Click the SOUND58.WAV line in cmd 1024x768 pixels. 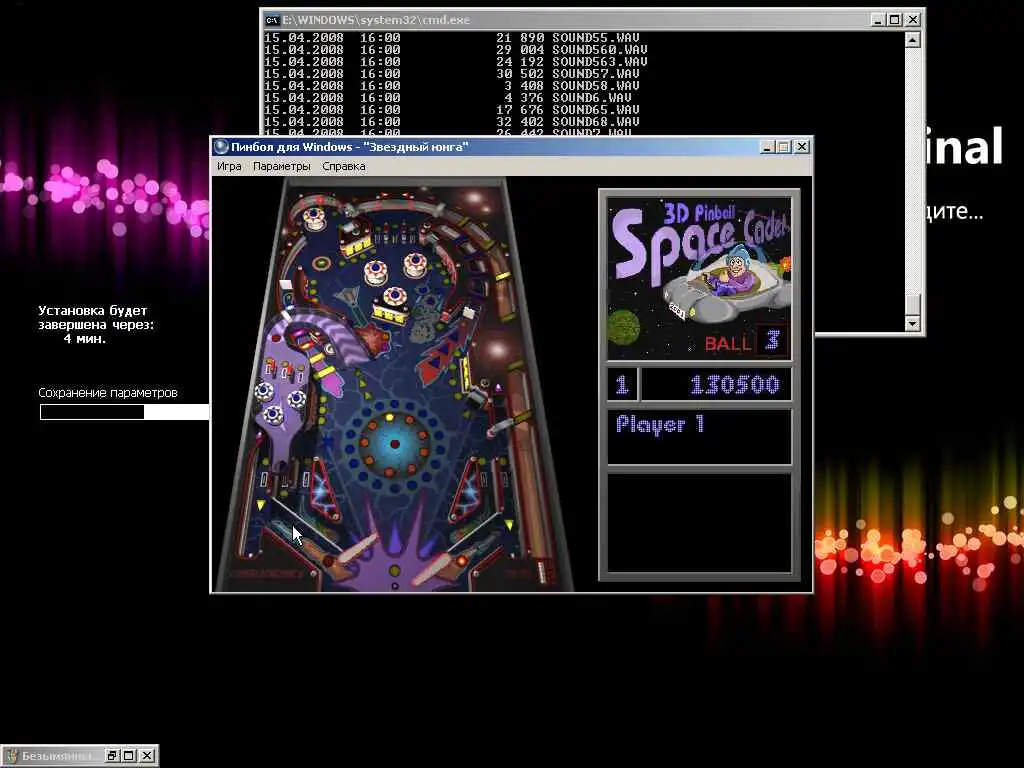click(451, 86)
